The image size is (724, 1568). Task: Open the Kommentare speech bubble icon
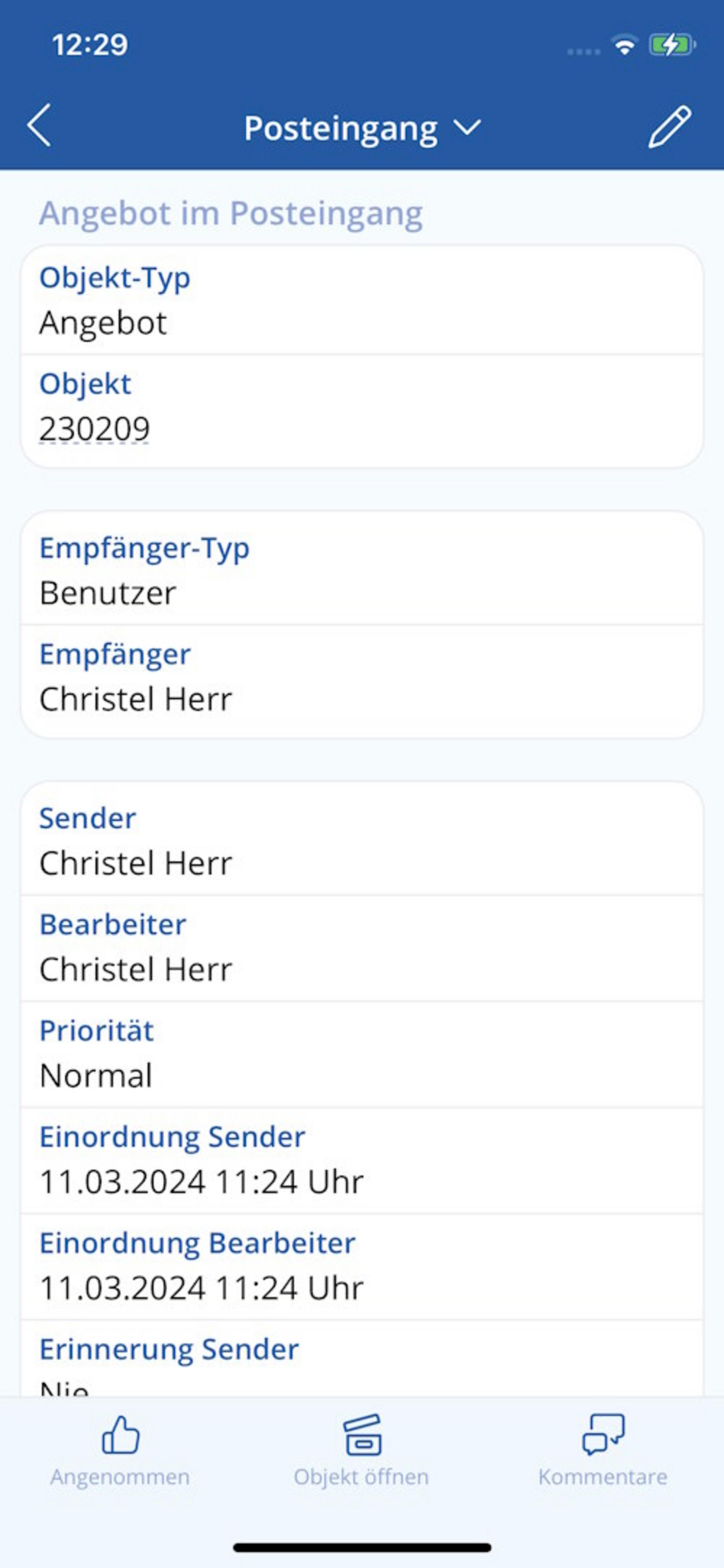(x=603, y=1434)
